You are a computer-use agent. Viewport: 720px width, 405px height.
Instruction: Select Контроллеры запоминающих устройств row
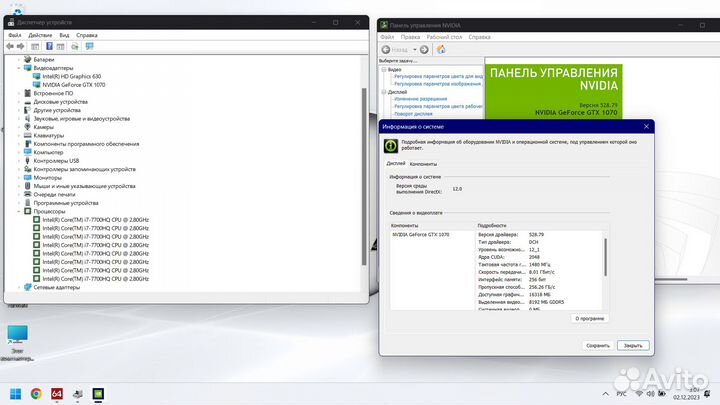pos(84,169)
